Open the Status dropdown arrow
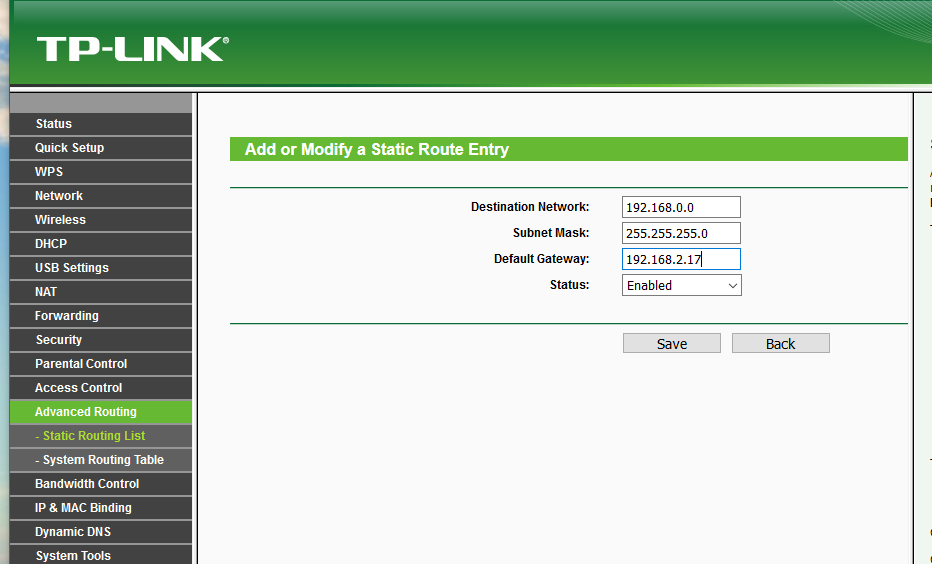Image resolution: width=932 pixels, height=564 pixels. pos(733,285)
